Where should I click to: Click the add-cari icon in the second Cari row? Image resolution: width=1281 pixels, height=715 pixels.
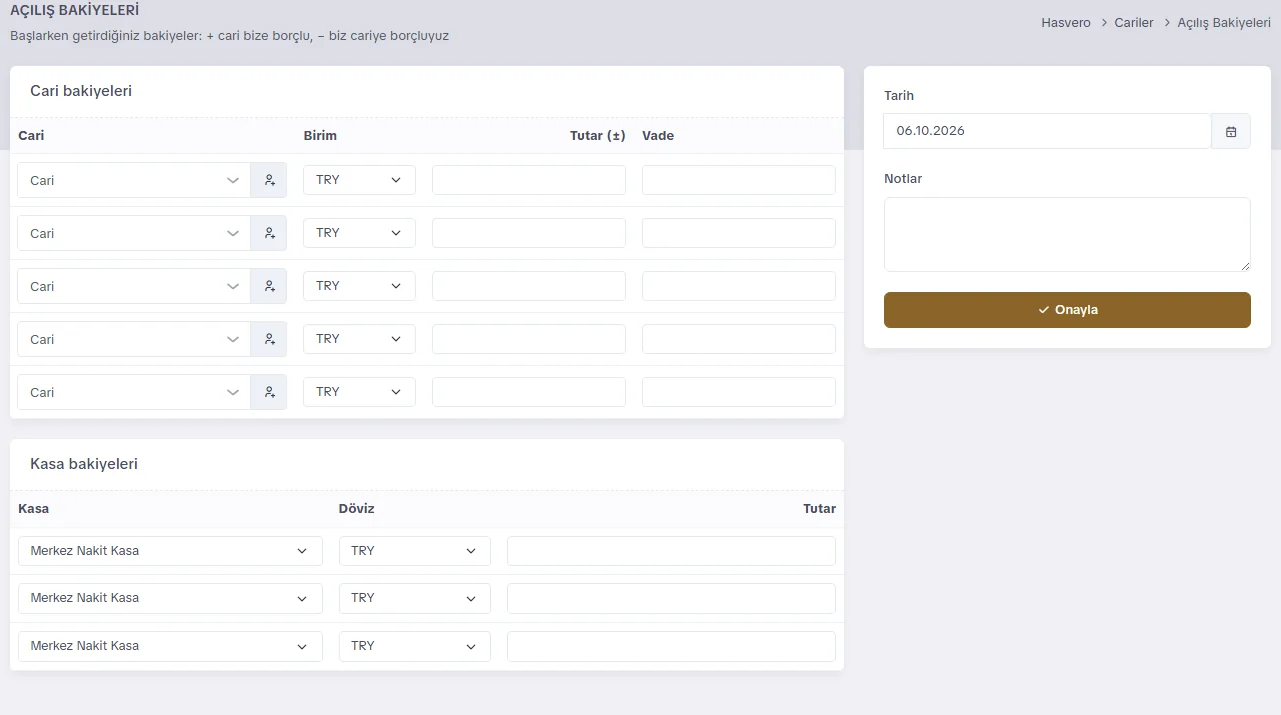click(269, 233)
